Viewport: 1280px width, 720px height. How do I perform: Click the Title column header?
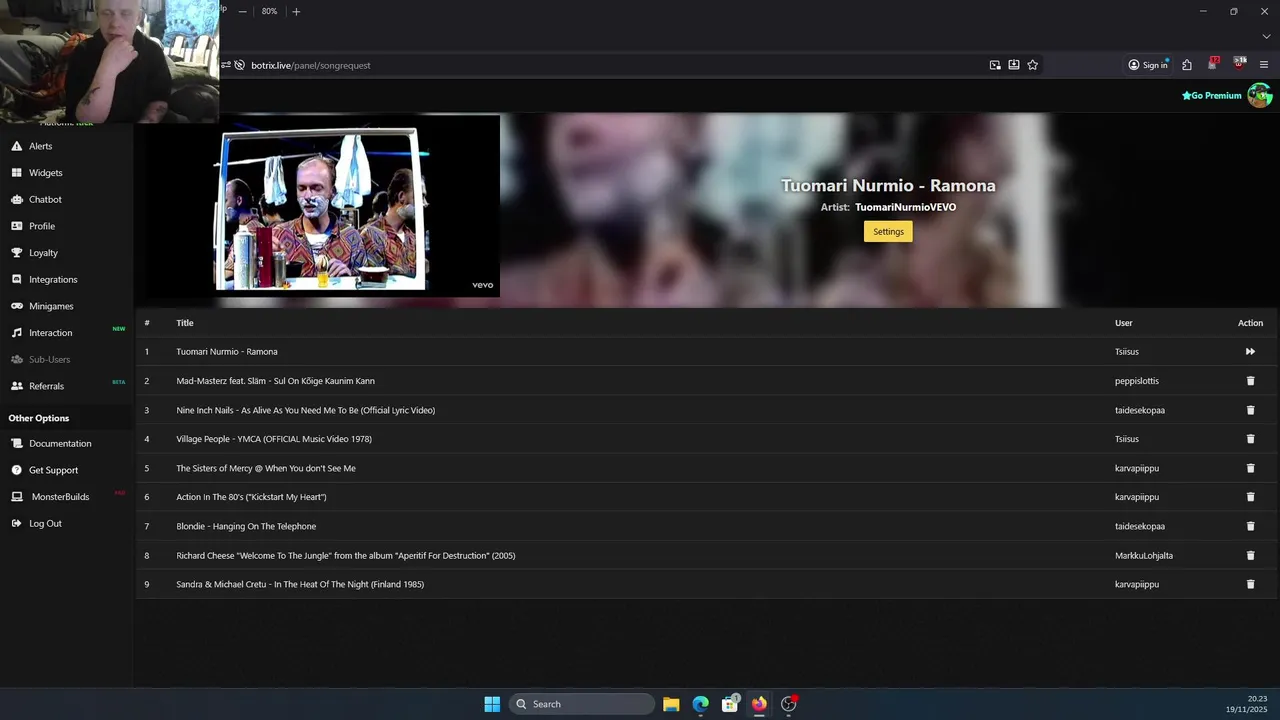[x=185, y=323]
